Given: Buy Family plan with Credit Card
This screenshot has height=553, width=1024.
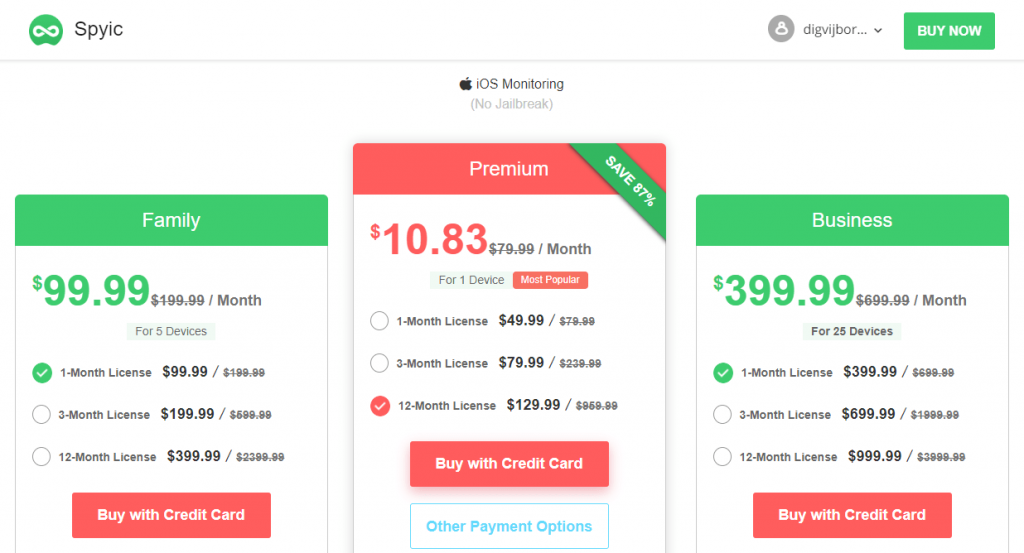Looking at the screenshot, I should pyautogui.click(x=171, y=515).
